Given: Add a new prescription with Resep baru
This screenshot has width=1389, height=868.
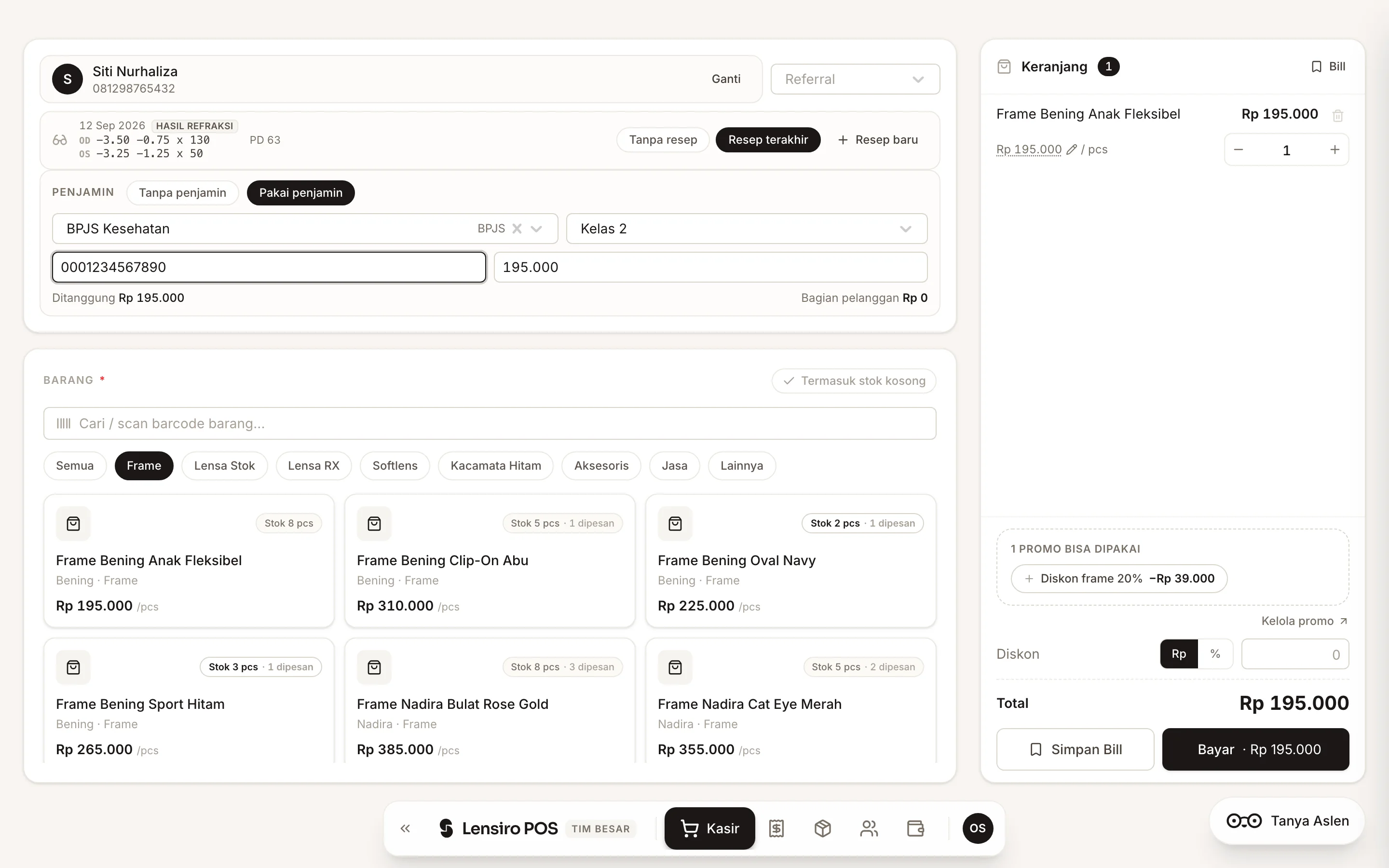Looking at the screenshot, I should [878, 140].
